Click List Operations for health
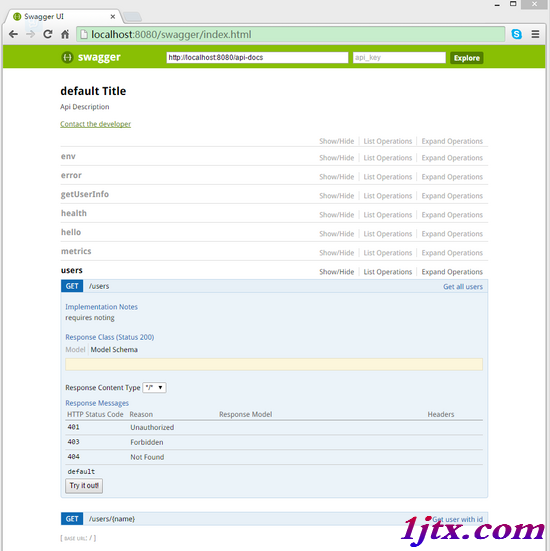The width and height of the screenshot is (550, 551). (388, 215)
